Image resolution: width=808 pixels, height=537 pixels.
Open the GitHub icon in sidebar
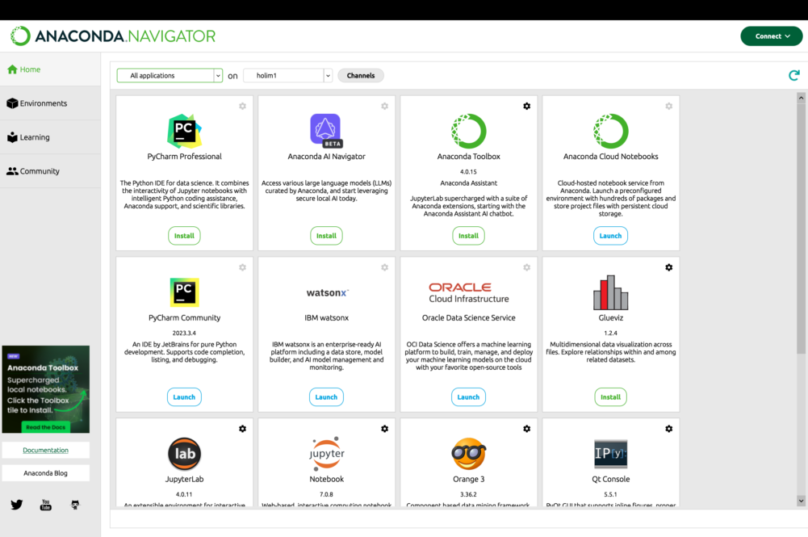tap(74, 505)
